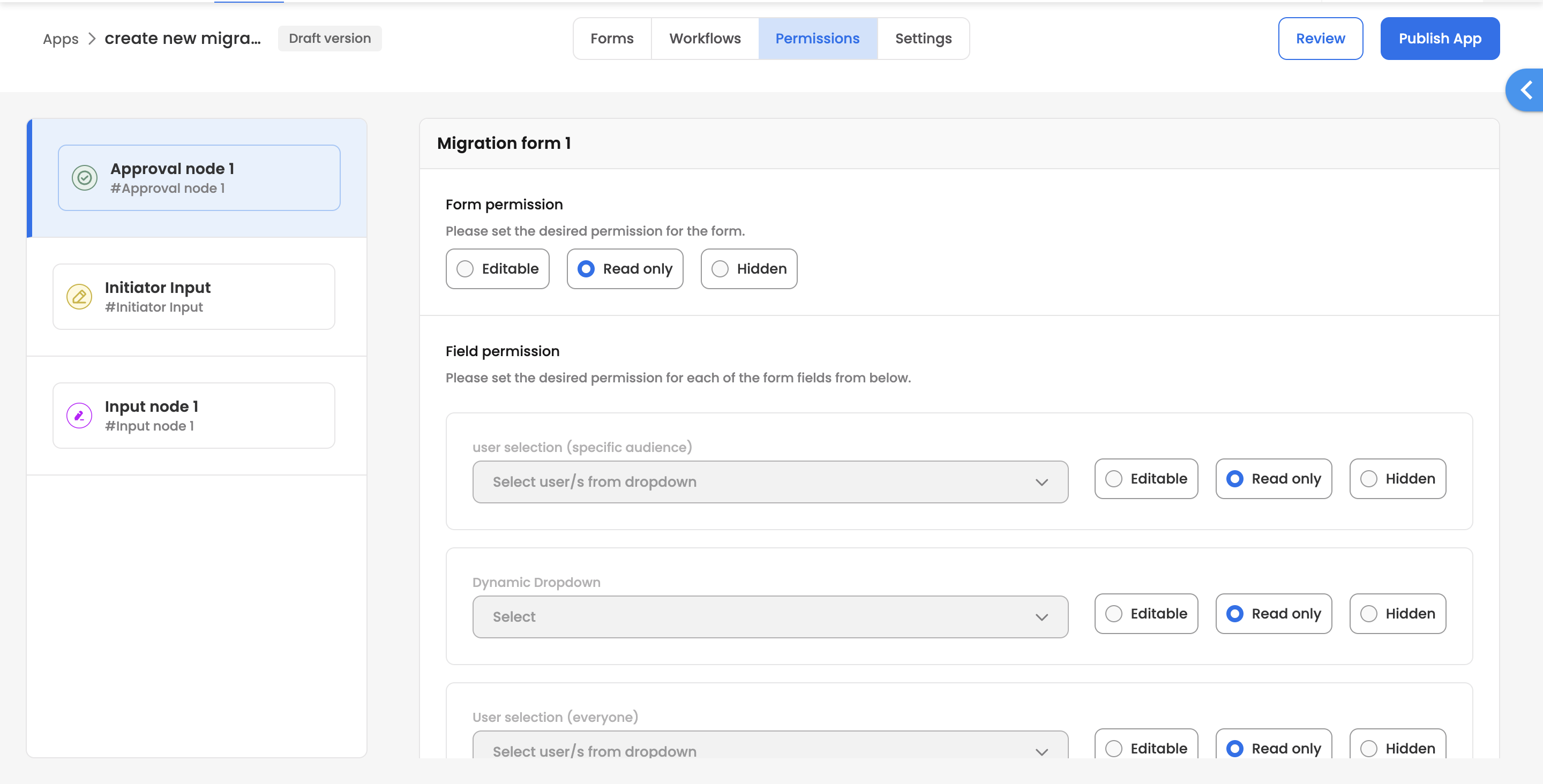Go back to Apps breadcrumb link
This screenshot has width=1543, height=784.
click(x=61, y=39)
